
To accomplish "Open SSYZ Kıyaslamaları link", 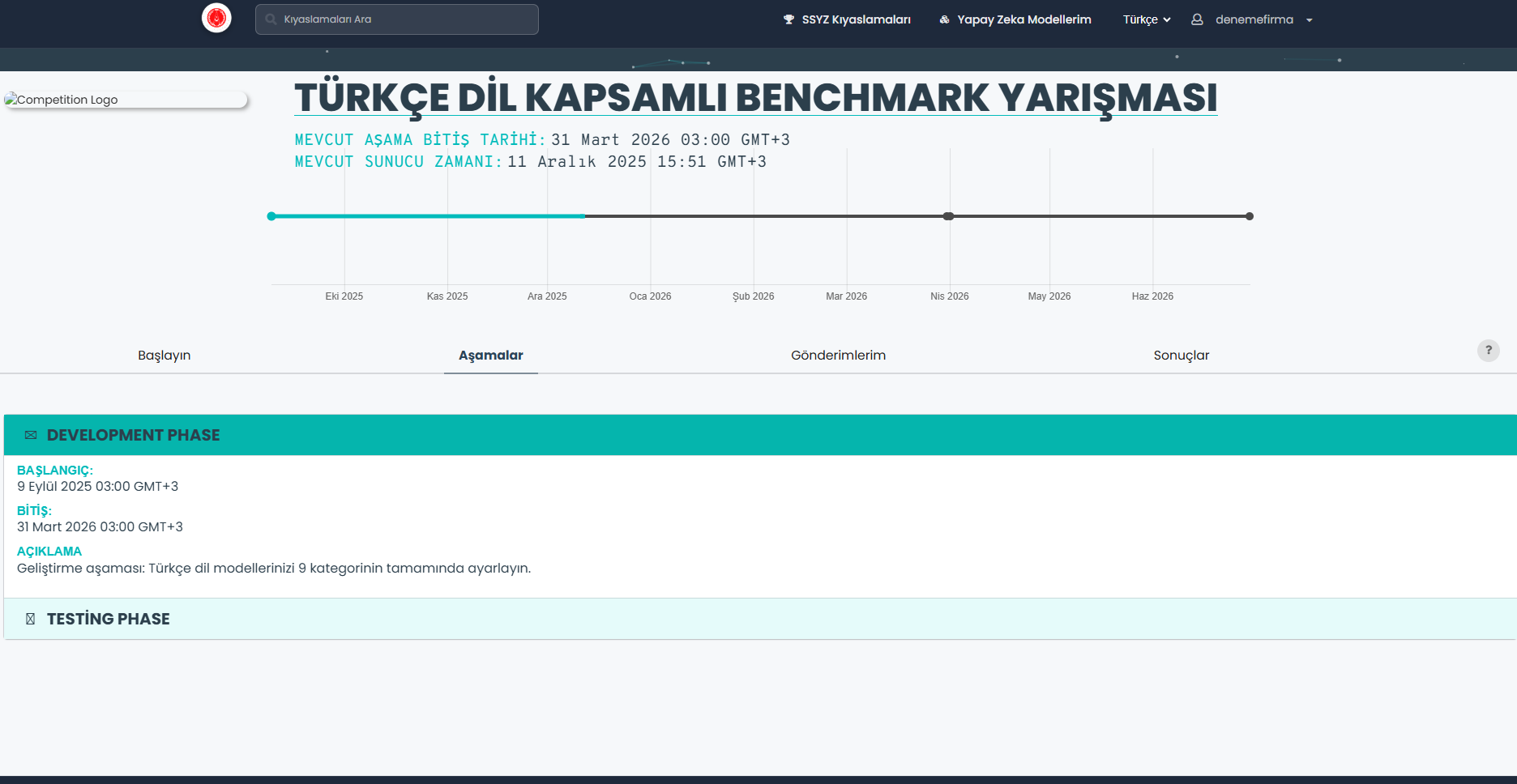I will 856,19.
